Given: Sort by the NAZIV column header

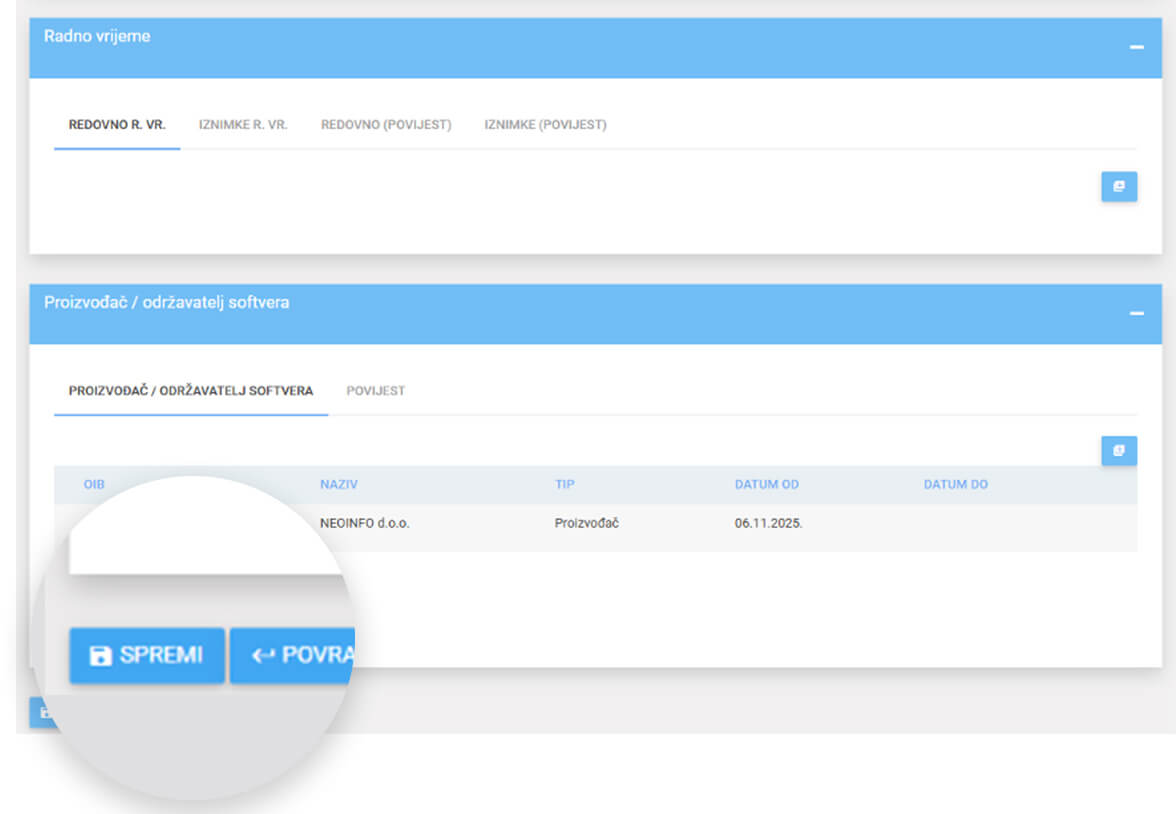Looking at the screenshot, I should pos(339,485).
